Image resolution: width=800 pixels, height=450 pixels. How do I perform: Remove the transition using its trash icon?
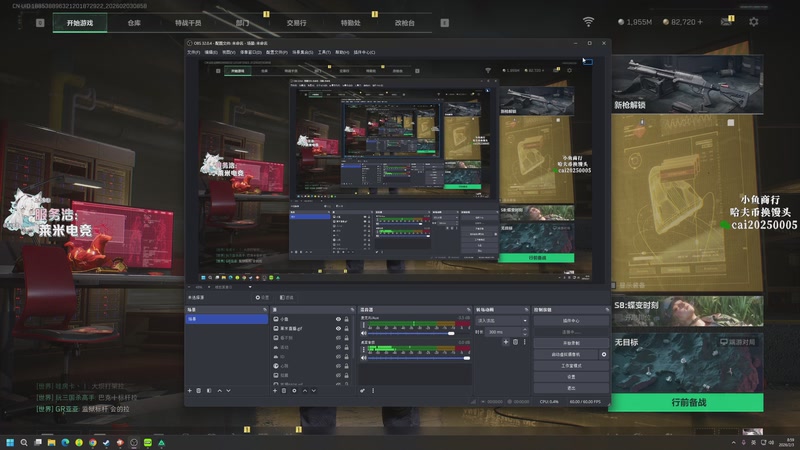click(515, 342)
